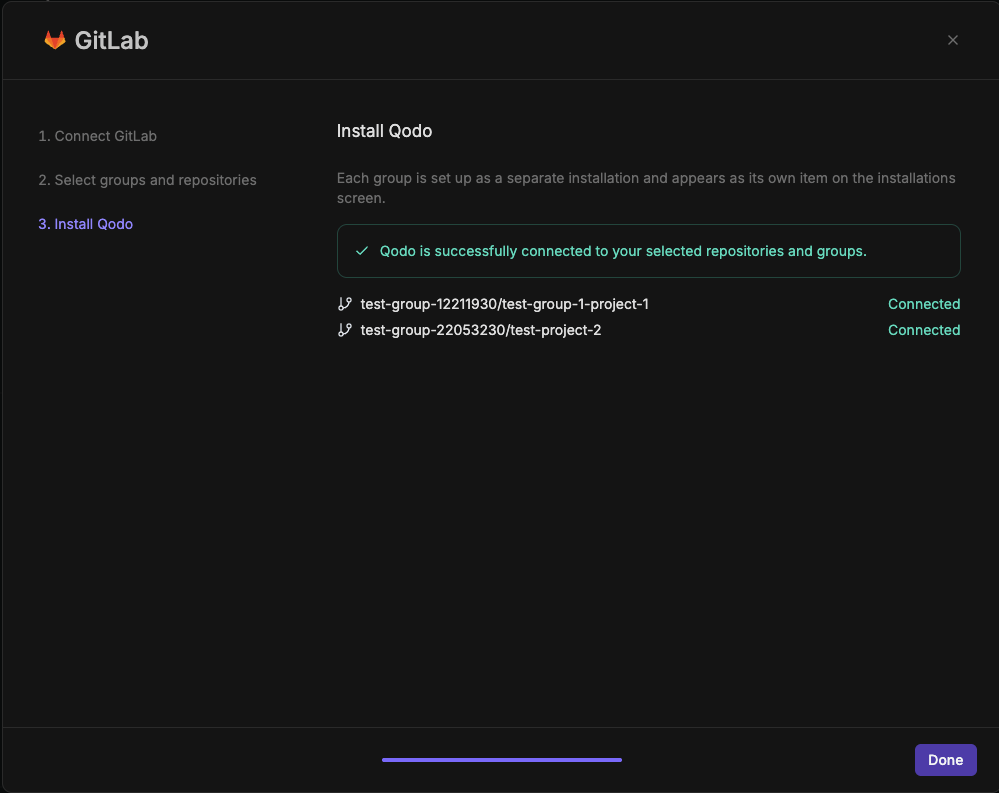Click the Done button

tap(945, 759)
